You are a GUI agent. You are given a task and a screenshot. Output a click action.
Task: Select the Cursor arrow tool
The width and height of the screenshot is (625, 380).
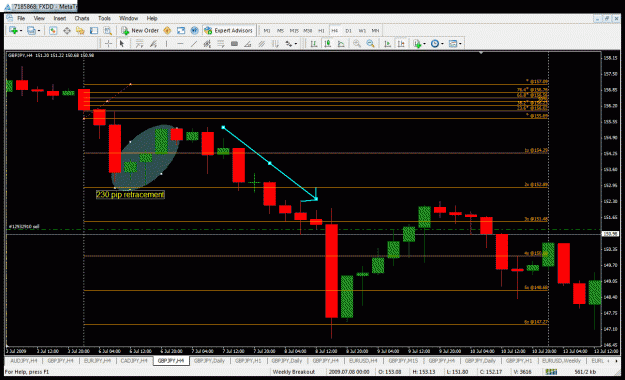pyautogui.click(x=122, y=43)
